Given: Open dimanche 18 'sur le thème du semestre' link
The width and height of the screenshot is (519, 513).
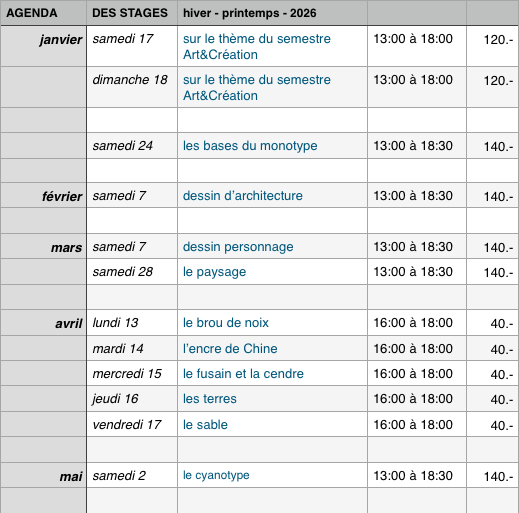Looking at the screenshot, I should point(257,80).
